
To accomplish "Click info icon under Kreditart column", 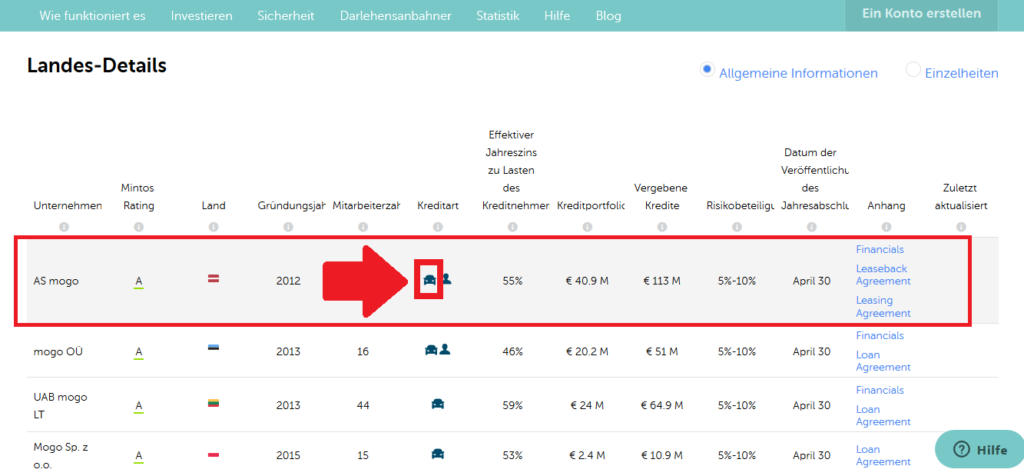I will (438, 227).
